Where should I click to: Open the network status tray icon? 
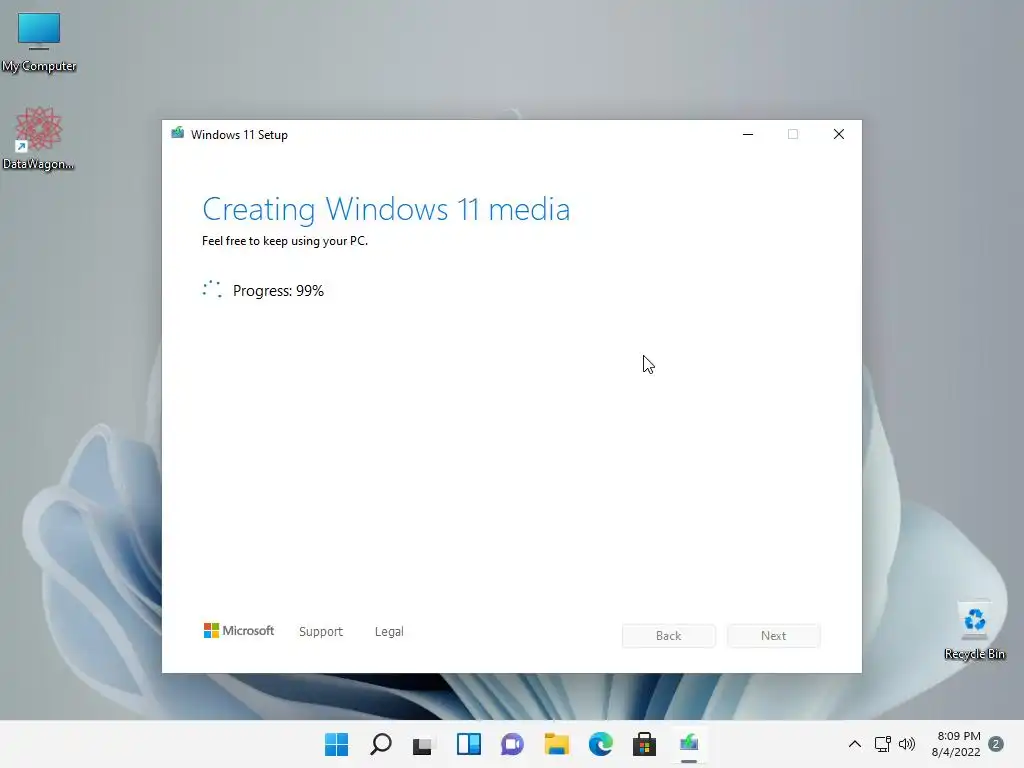pyautogui.click(x=882, y=744)
